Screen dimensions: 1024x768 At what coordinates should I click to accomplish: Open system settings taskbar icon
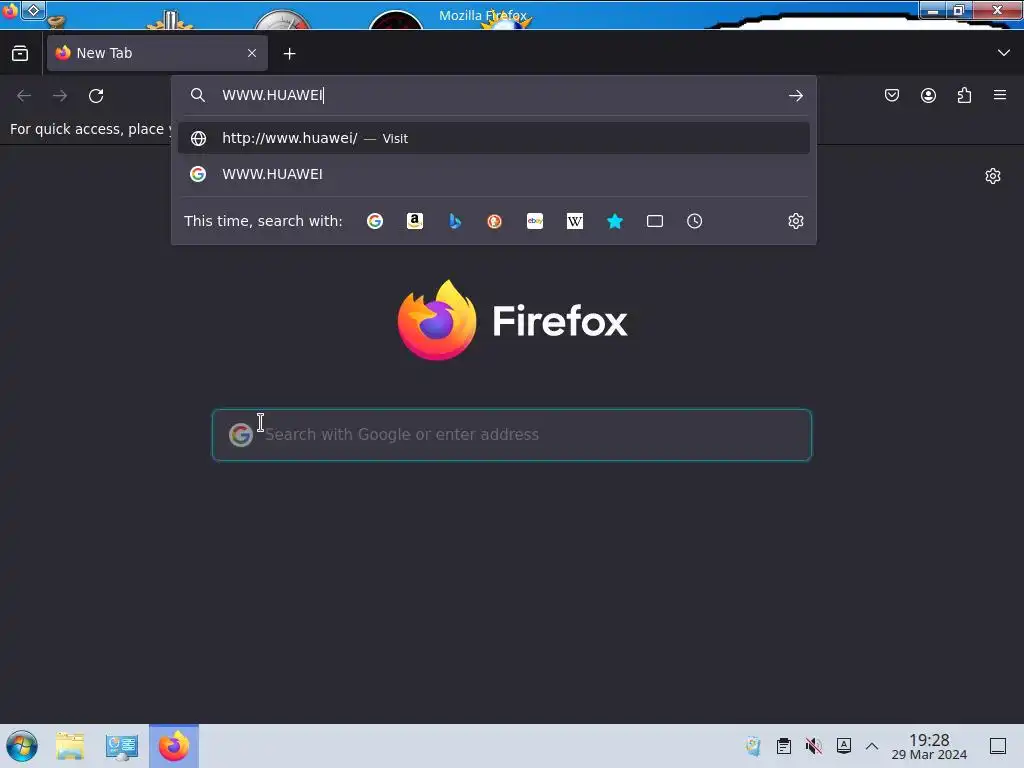tap(121, 746)
